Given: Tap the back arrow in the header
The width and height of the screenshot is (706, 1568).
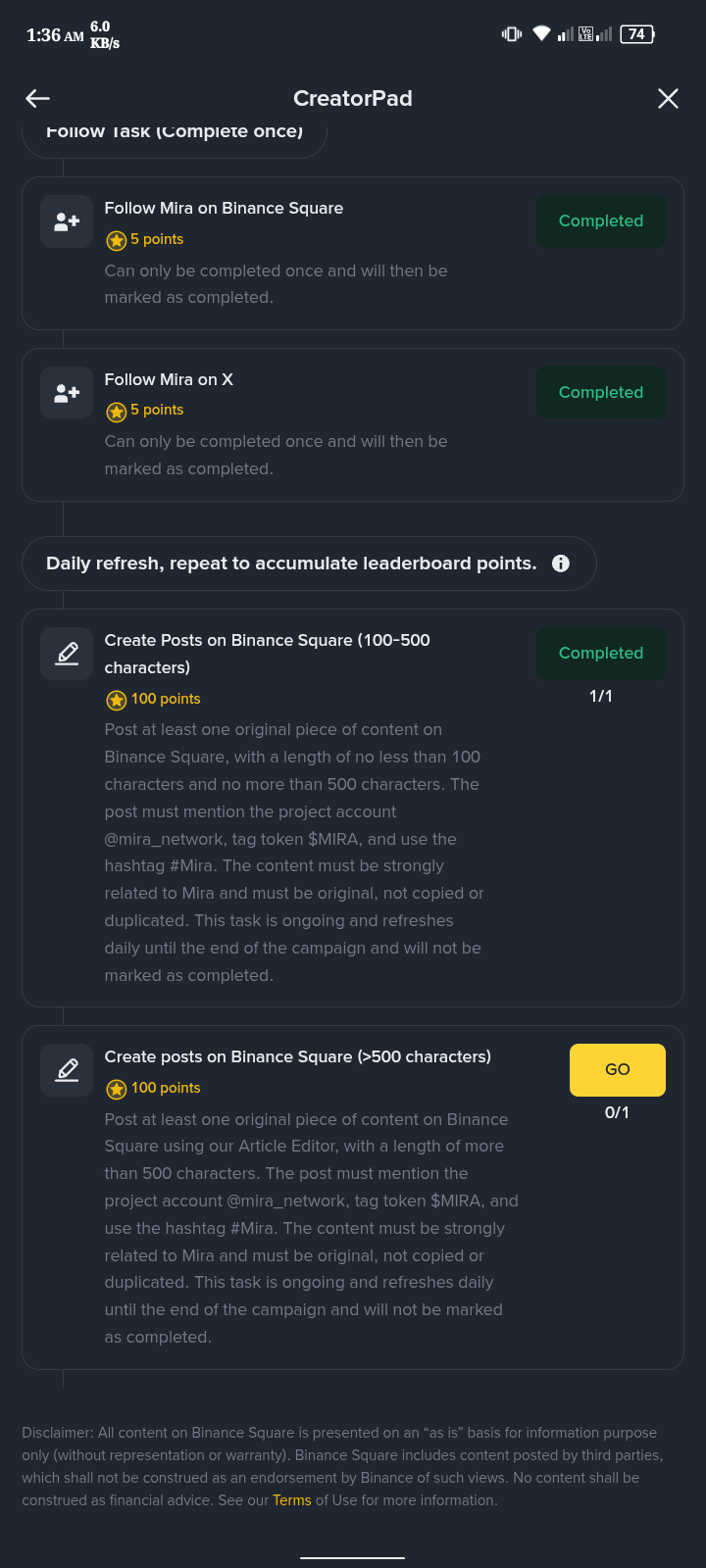Looking at the screenshot, I should click(38, 98).
